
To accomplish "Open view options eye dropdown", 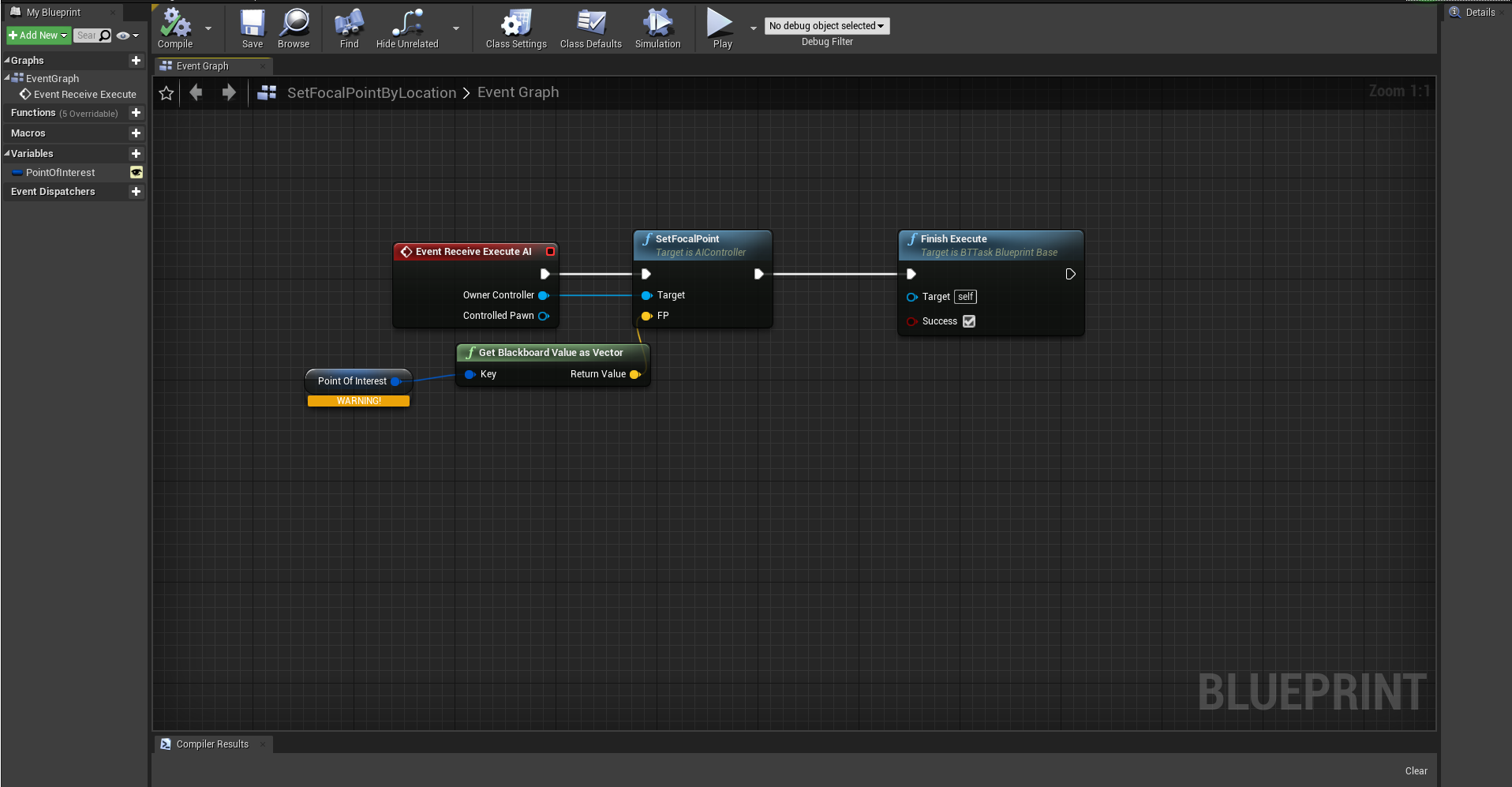I will point(127,36).
